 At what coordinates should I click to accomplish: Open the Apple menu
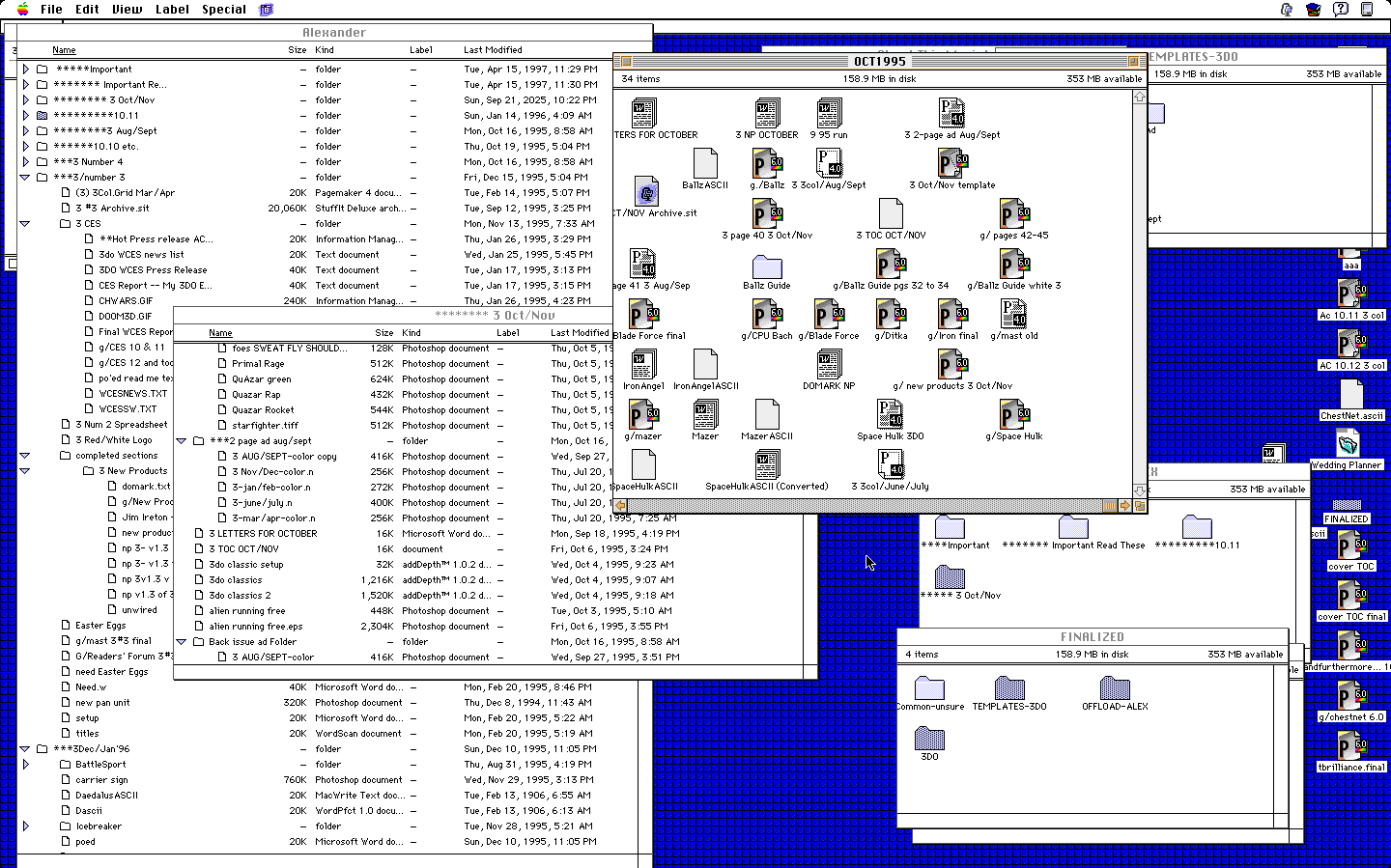23,10
